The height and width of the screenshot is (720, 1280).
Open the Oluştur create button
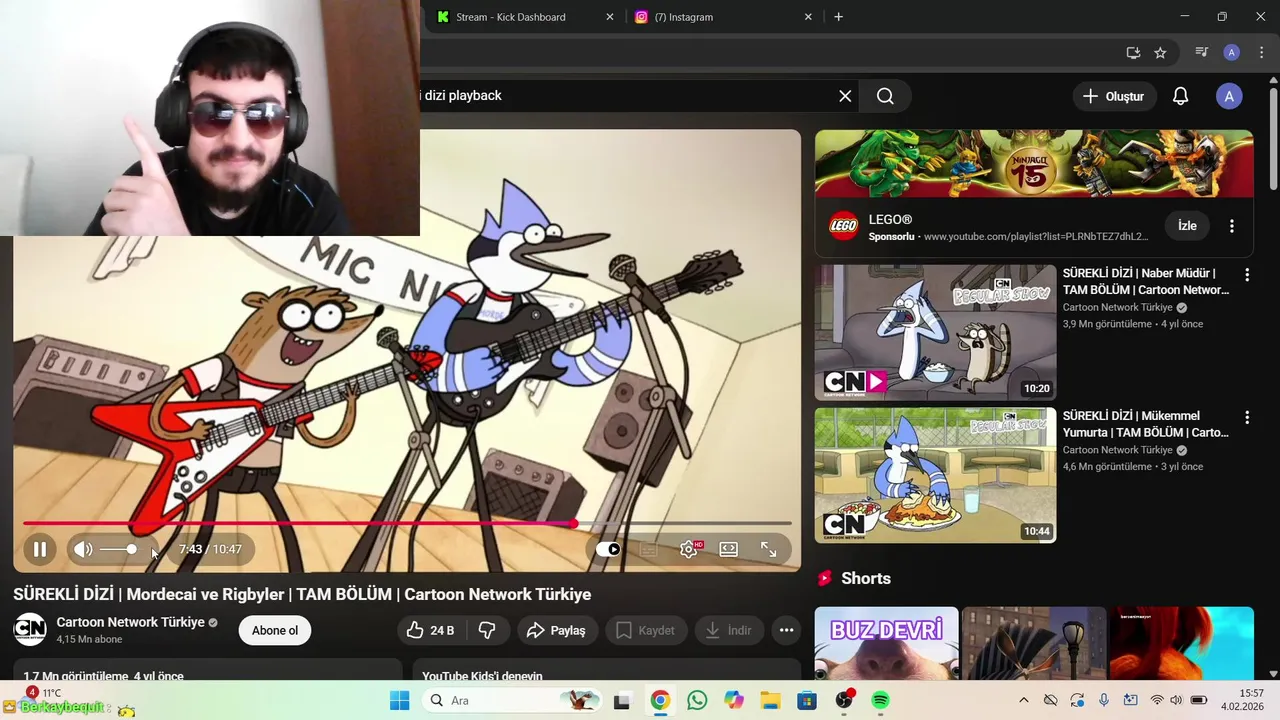point(1114,96)
